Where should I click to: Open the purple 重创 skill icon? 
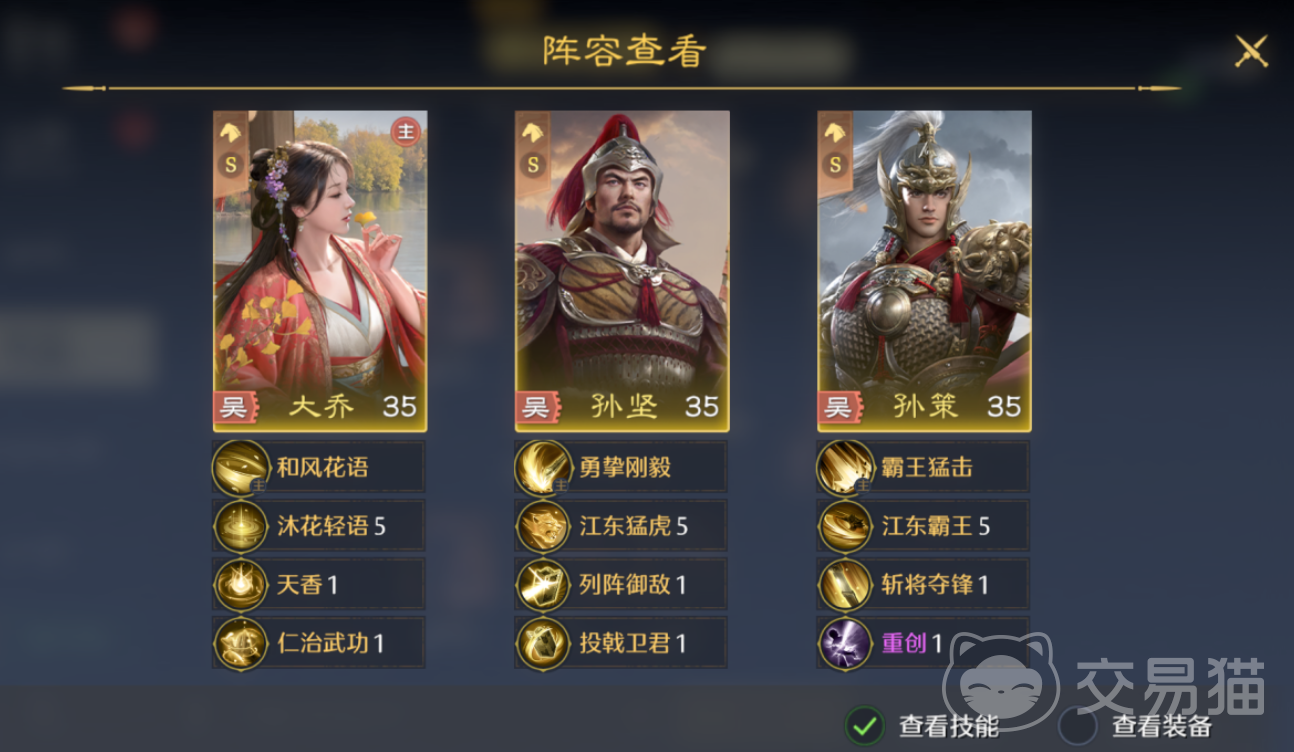point(846,643)
